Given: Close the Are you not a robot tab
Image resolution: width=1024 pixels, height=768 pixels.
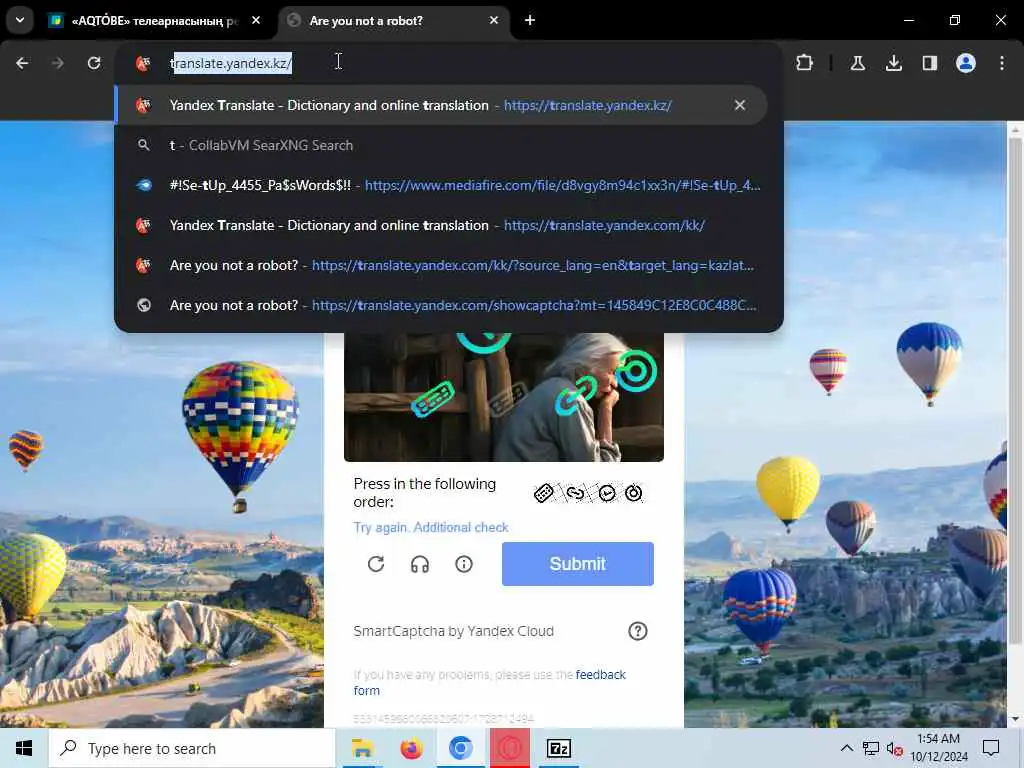Looking at the screenshot, I should tap(494, 20).
